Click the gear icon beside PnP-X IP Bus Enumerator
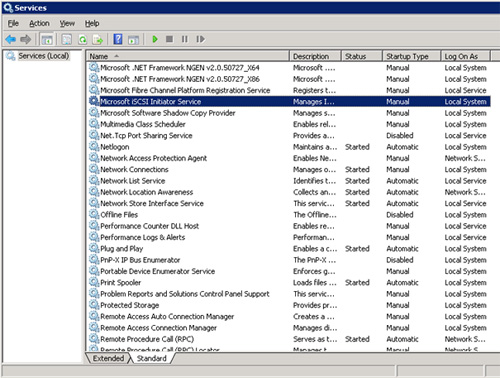 pyautogui.click(x=94, y=259)
